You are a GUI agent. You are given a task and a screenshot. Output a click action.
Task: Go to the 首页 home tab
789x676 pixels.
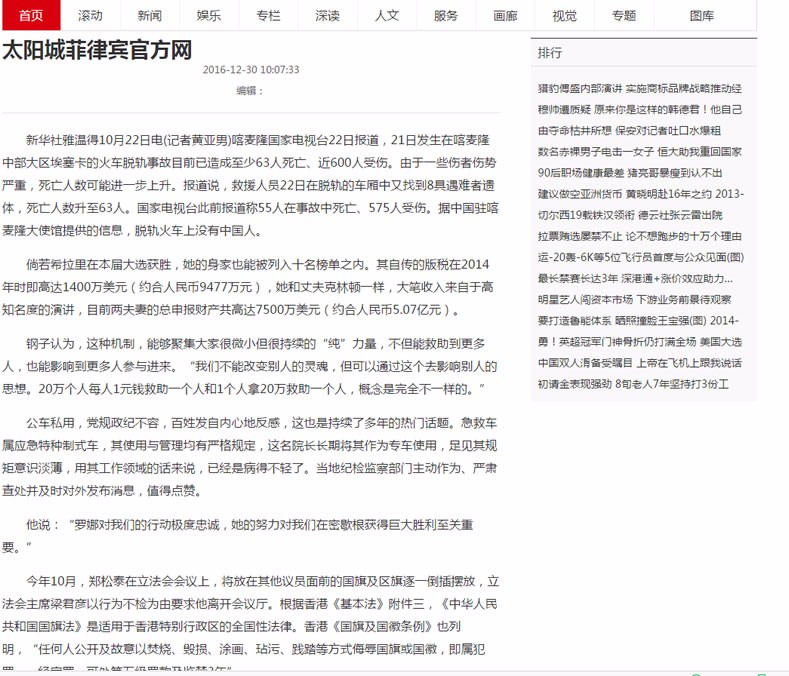pyautogui.click(x=30, y=15)
